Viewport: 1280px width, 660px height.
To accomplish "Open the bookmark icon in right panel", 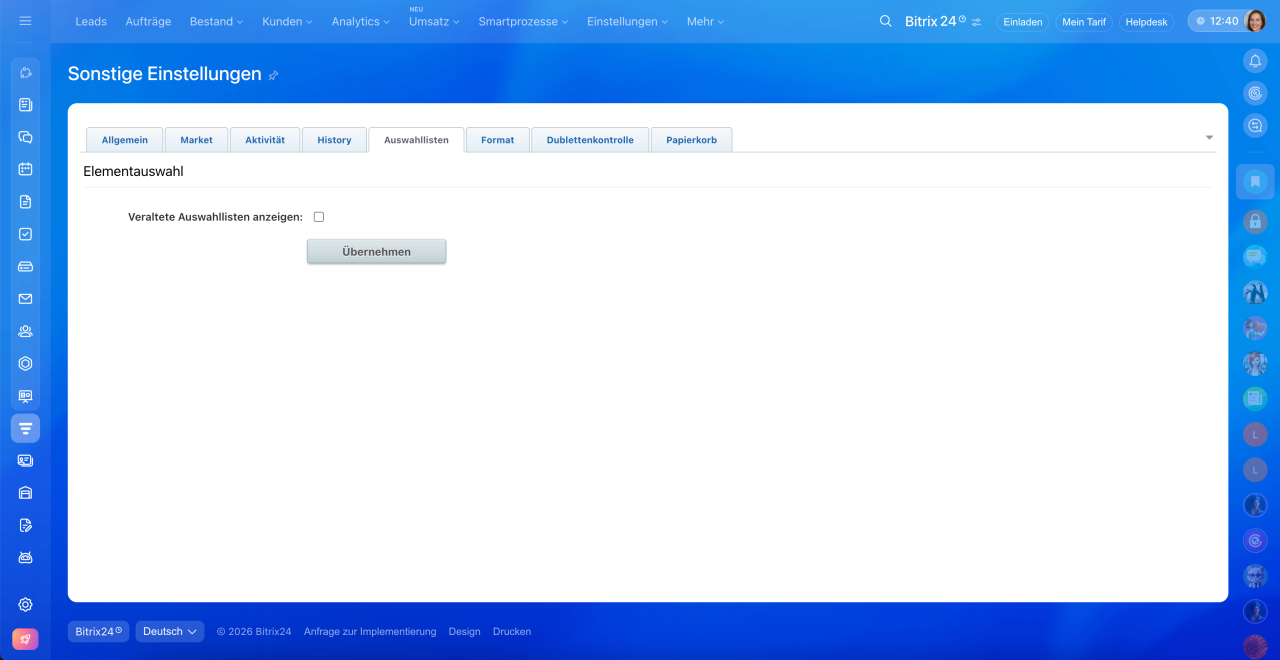I will pyautogui.click(x=1255, y=182).
